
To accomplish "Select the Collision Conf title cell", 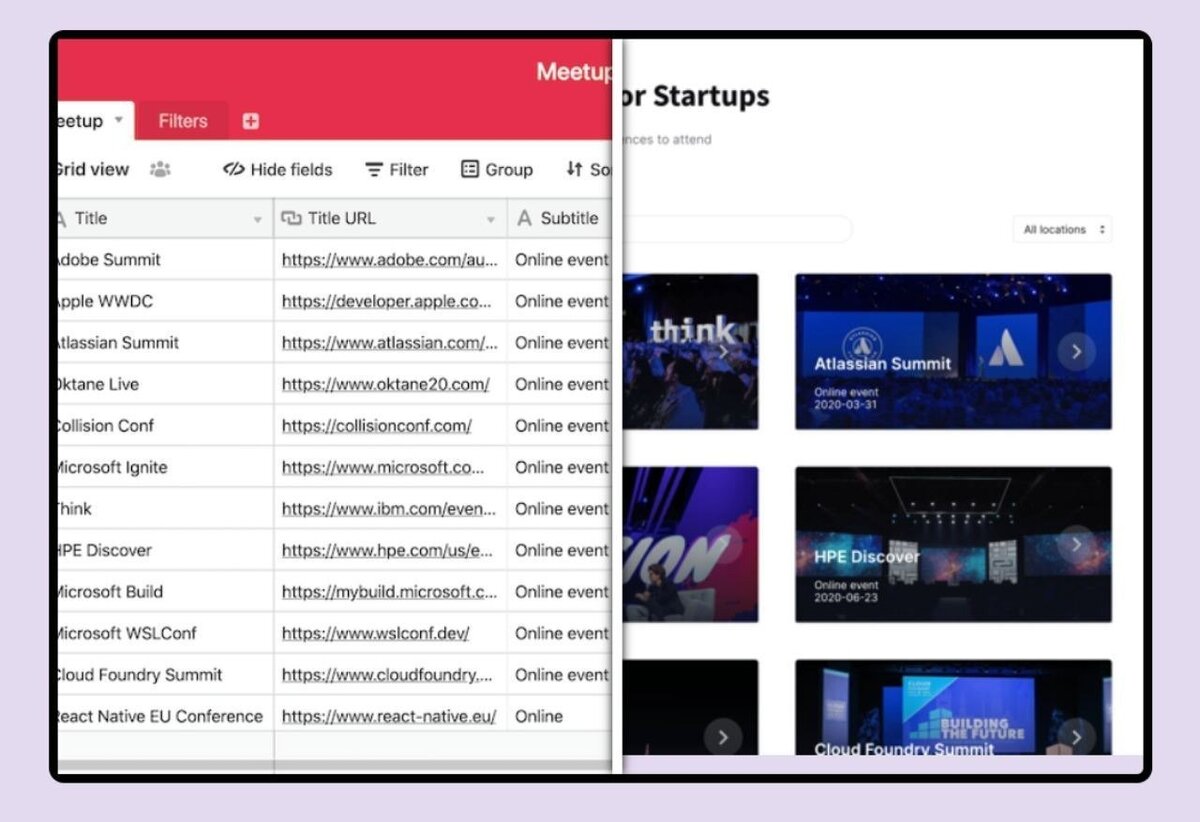I will tap(165, 426).
